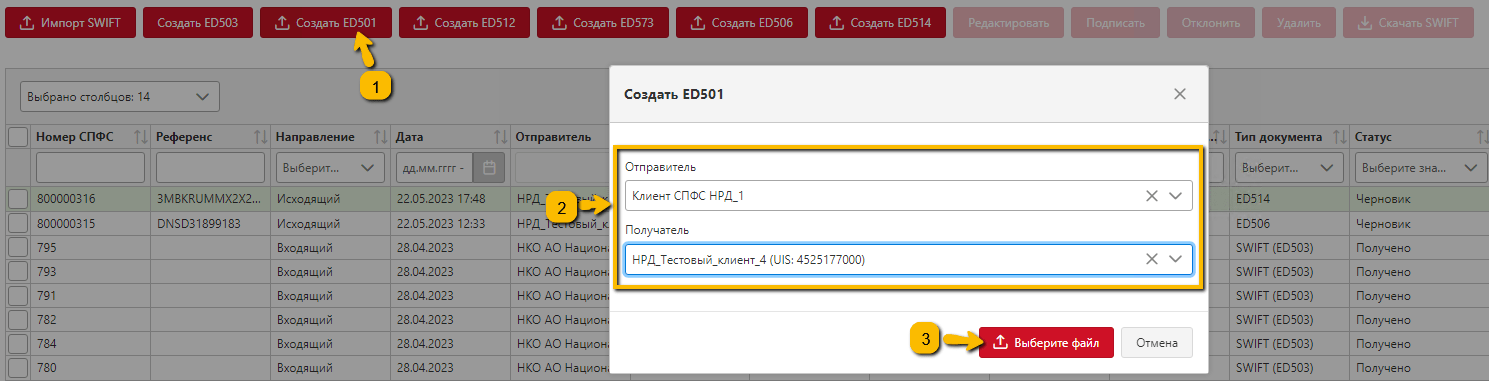
Task: Click Создать ED512 button
Action: point(464,22)
